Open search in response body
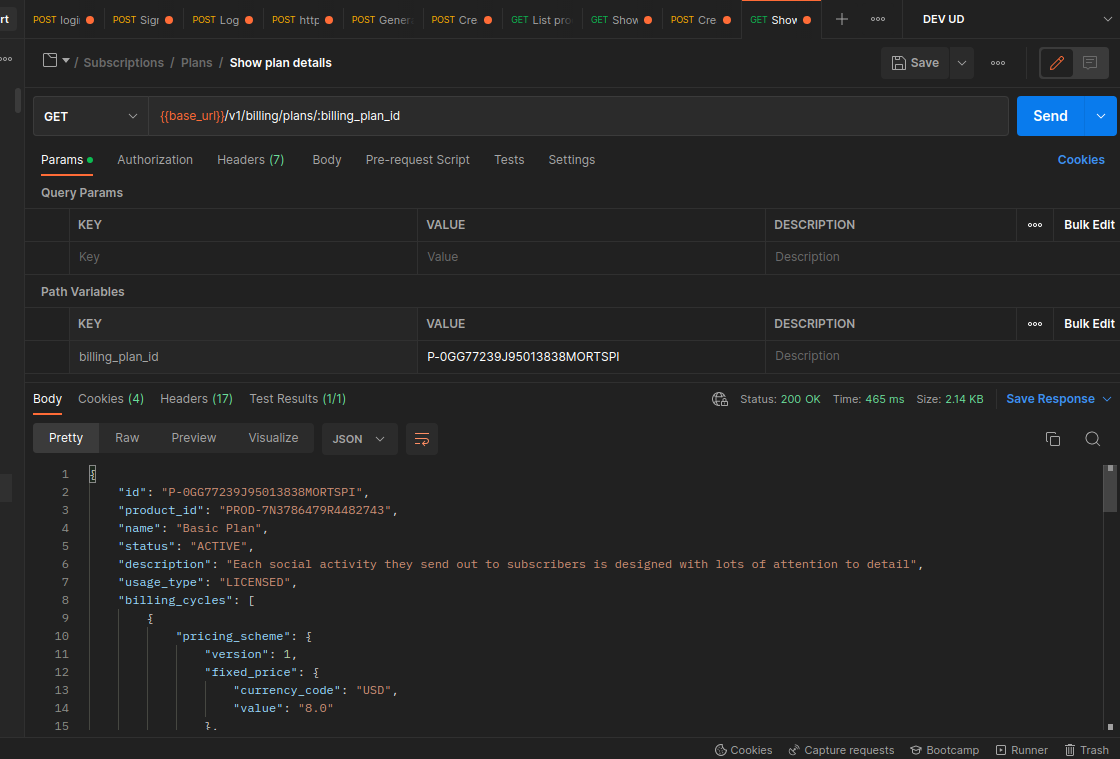The height and width of the screenshot is (759, 1120). pyautogui.click(x=1092, y=439)
